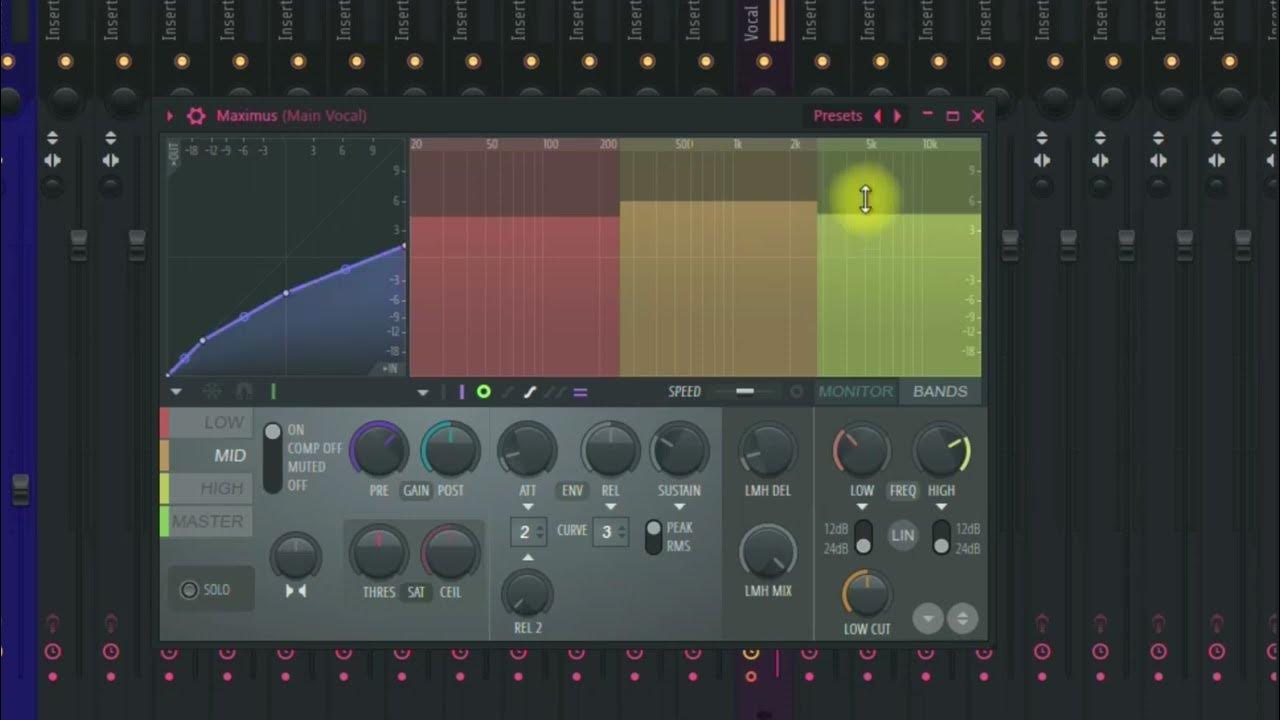Toggle the purple equals lines icon
The image size is (1280, 720).
point(580,392)
